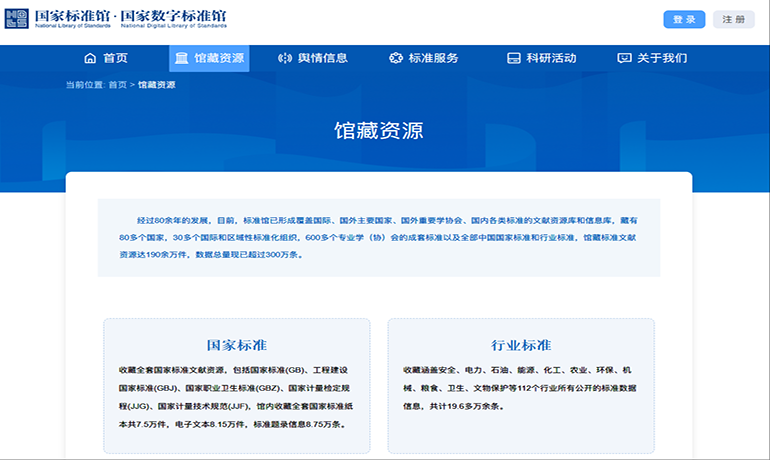Screen dimensions: 770x460
Task: Click the chat icon beside 关于我们
Action: point(625,58)
